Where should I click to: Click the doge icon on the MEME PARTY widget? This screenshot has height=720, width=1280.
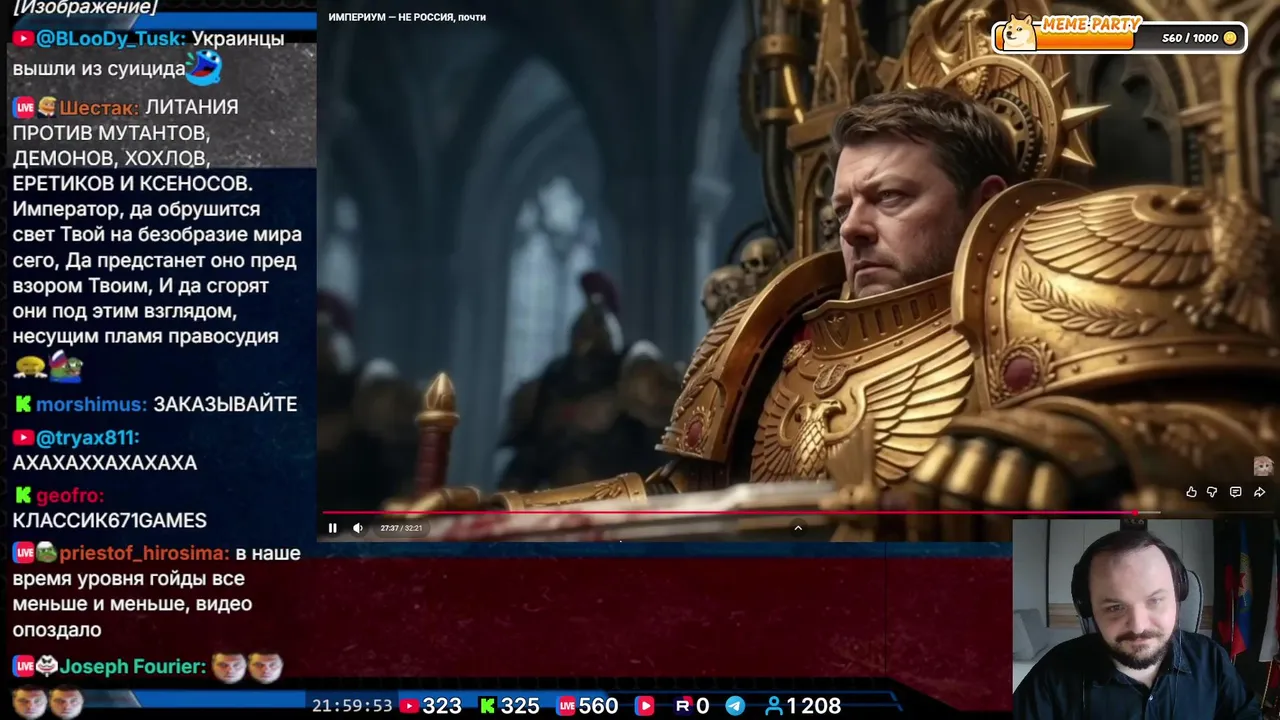(1019, 33)
